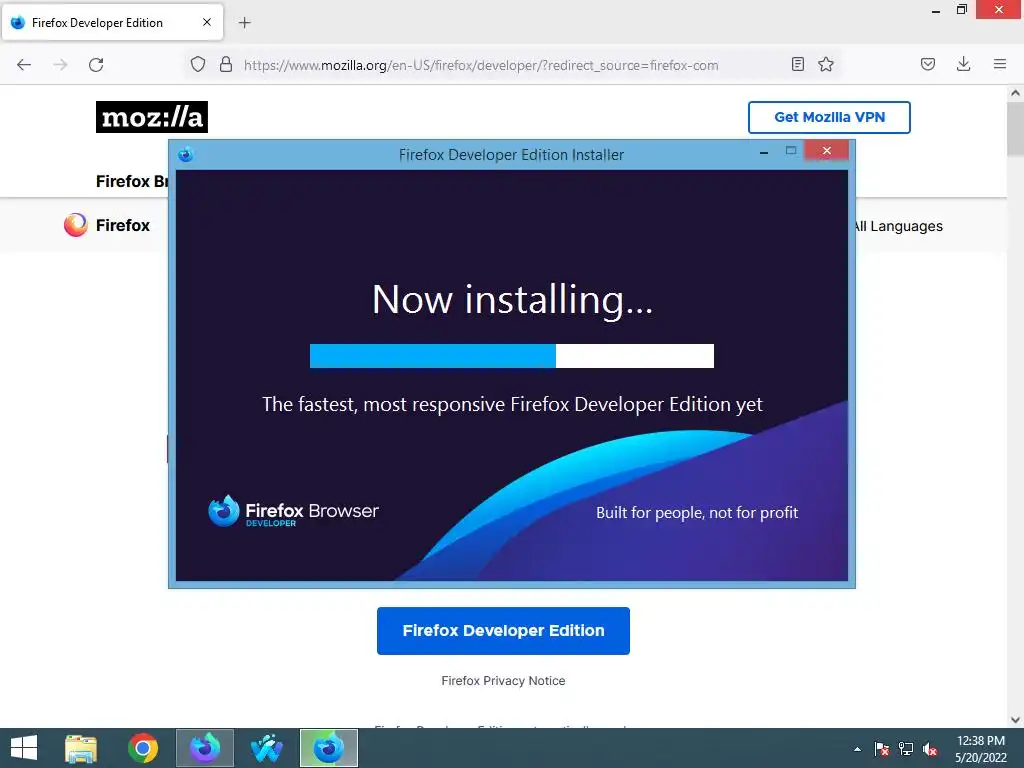This screenshot has width=1024, height=768.
Task: Open the Firefox application menu
Action: coord(1000,64)
